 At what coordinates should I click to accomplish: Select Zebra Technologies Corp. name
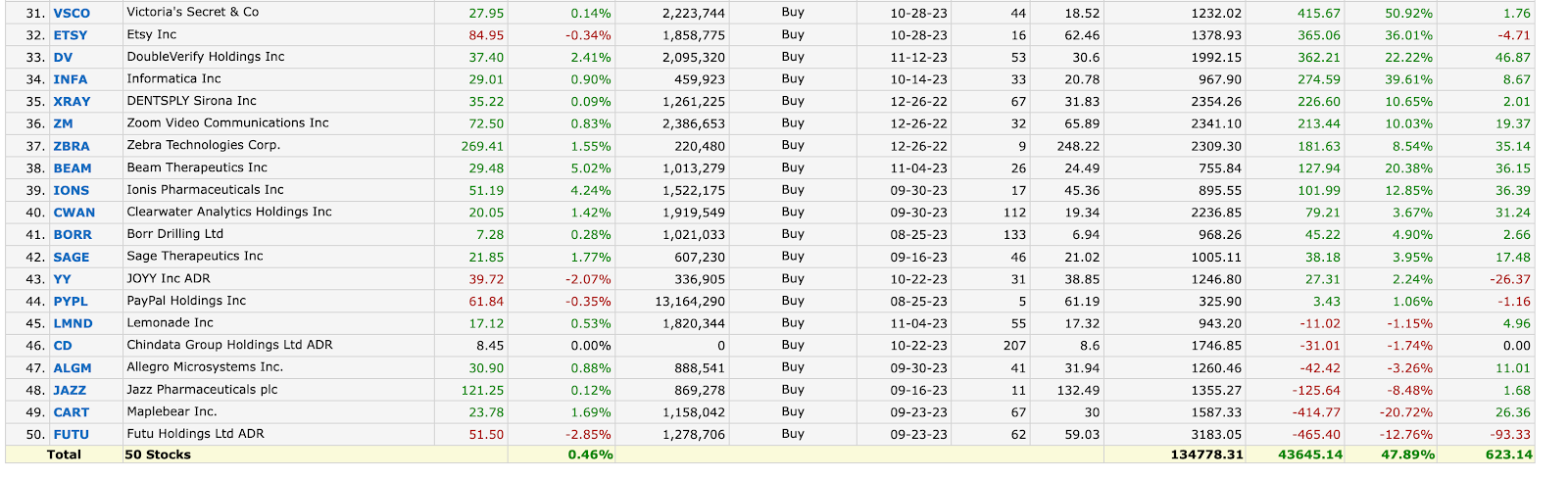[204, 145]
